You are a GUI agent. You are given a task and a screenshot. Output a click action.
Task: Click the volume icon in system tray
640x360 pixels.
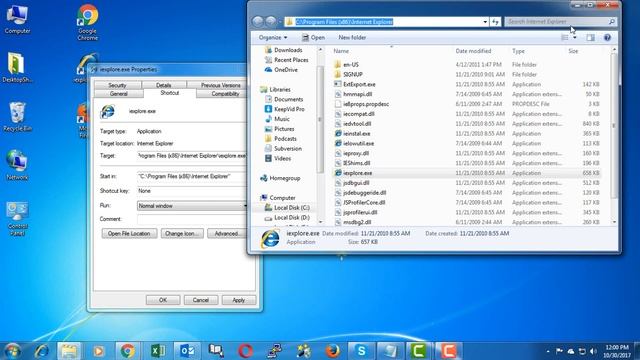coord(593,351)
